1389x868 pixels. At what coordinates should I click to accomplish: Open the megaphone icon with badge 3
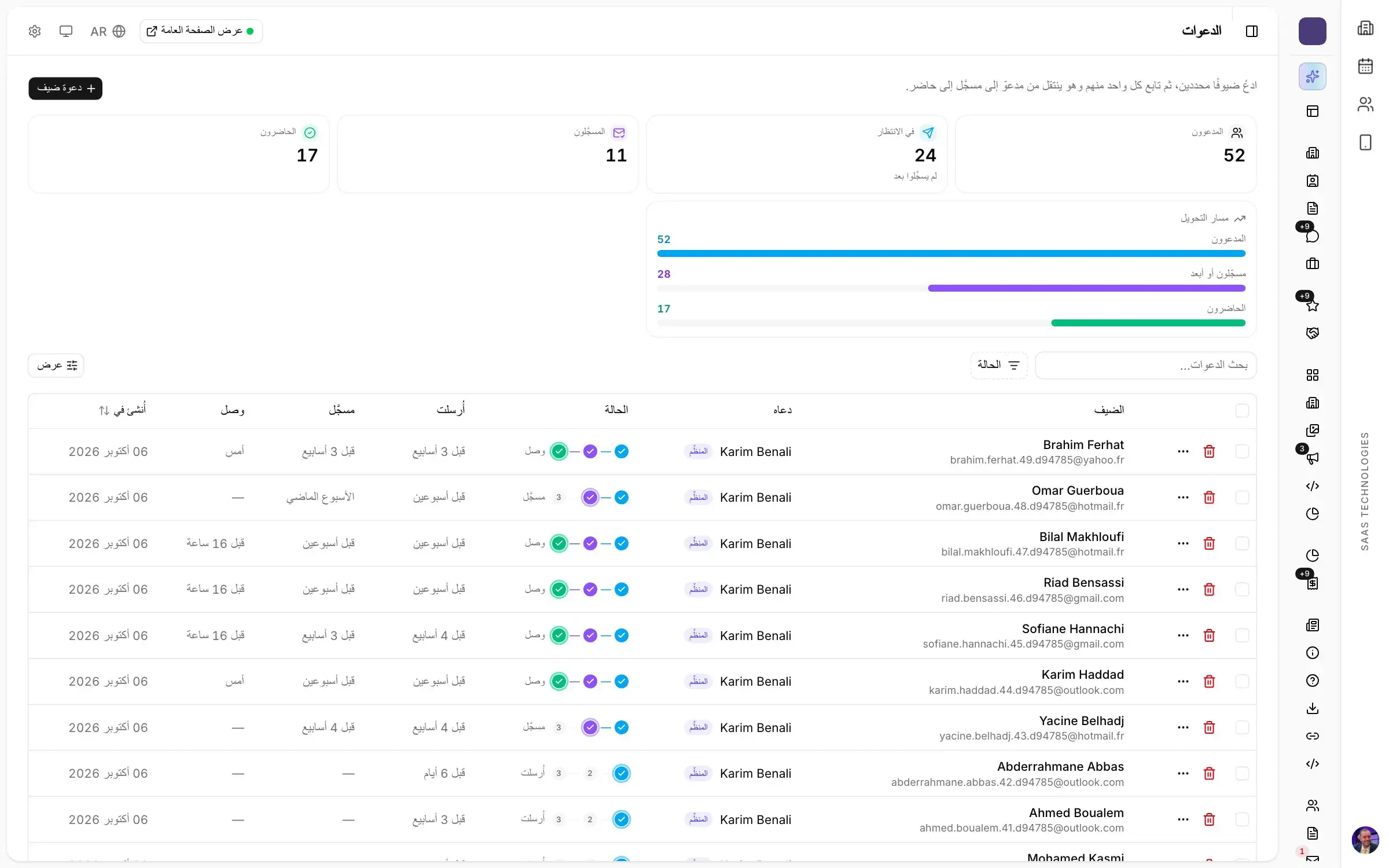pos(1312,458)
